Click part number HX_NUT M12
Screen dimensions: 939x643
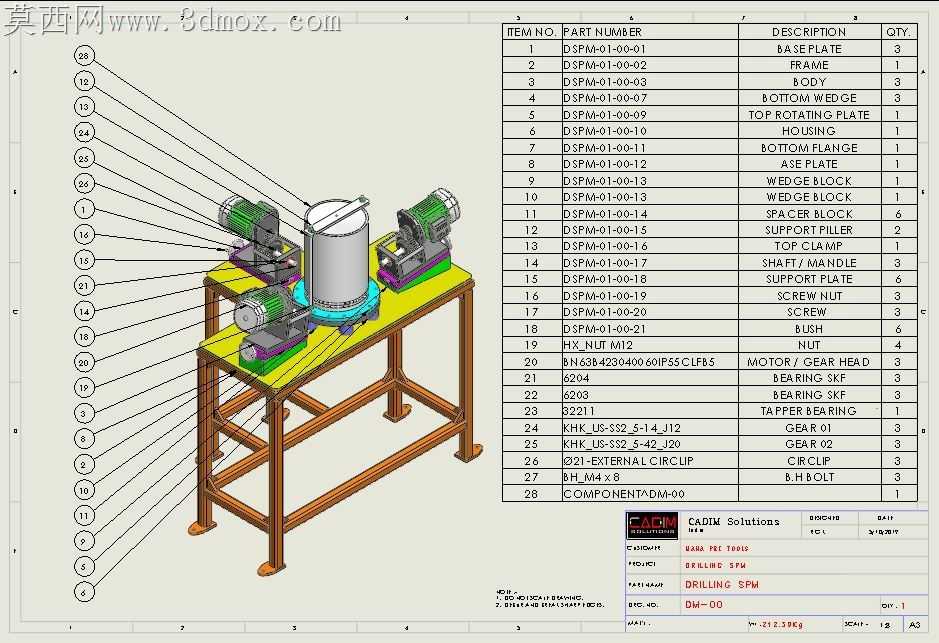(x=650, y=345)
